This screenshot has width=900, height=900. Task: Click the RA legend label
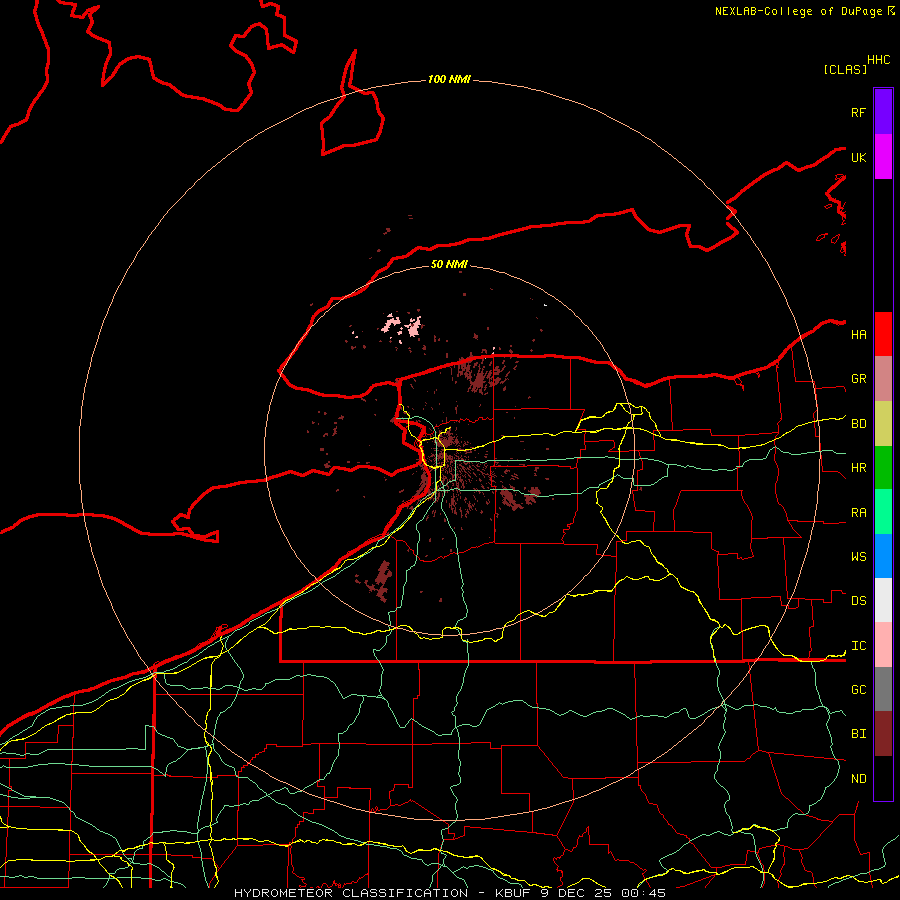point(858,513)
